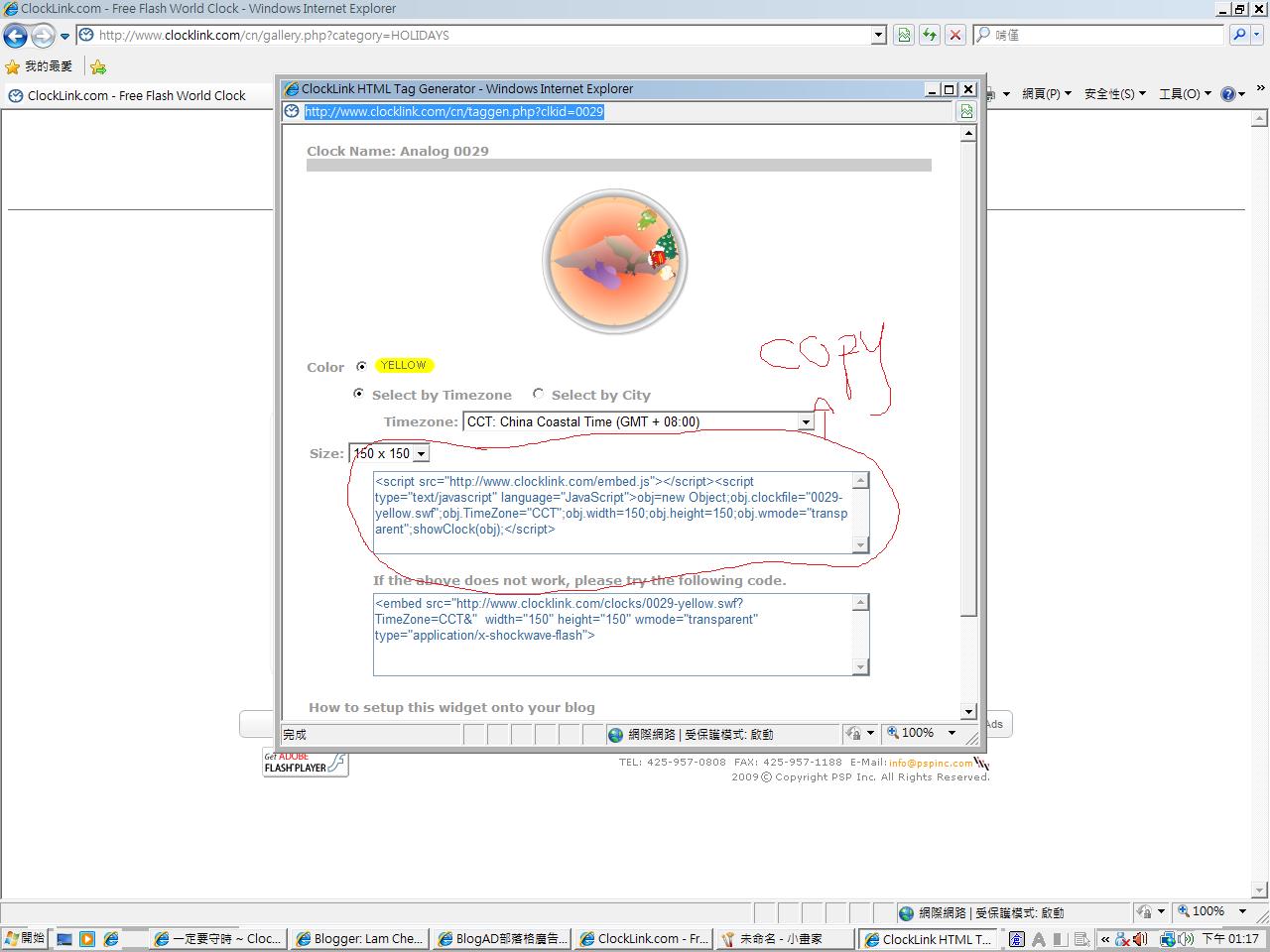Viewport: 1270px width, 952px height.
Task: Click the main window address bar URL
Action: tap(274, 35)
